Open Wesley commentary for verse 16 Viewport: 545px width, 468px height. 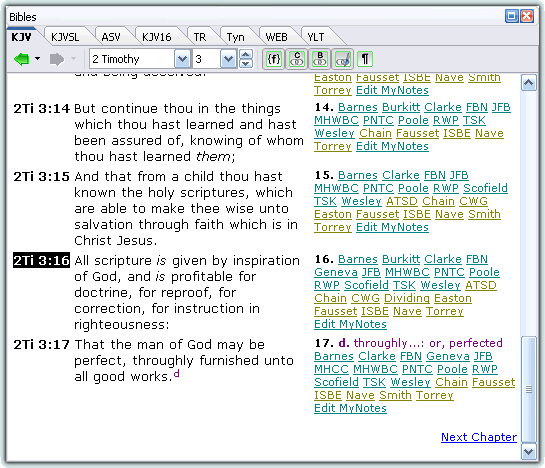pos(440,285)
